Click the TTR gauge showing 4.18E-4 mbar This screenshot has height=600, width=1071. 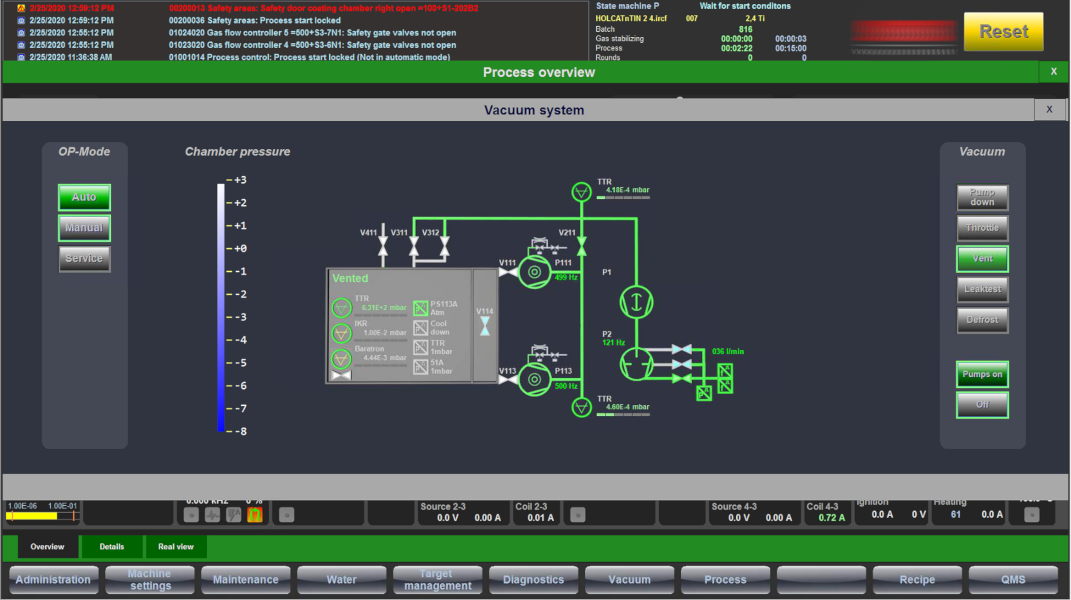pos(581,189)
